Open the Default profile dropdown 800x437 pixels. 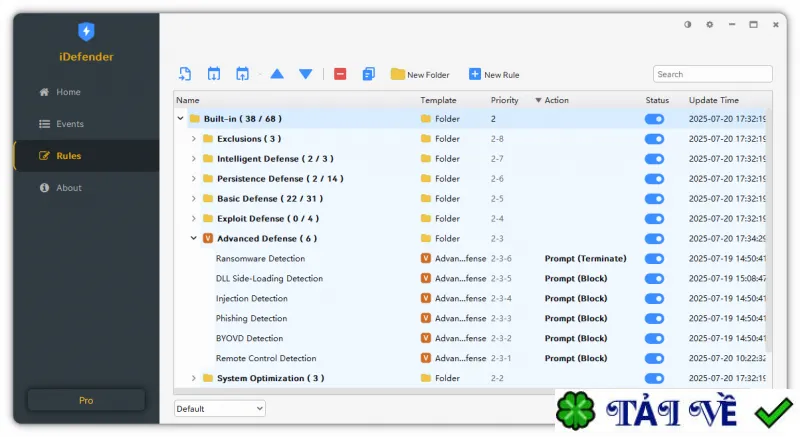tap(219, 408)
